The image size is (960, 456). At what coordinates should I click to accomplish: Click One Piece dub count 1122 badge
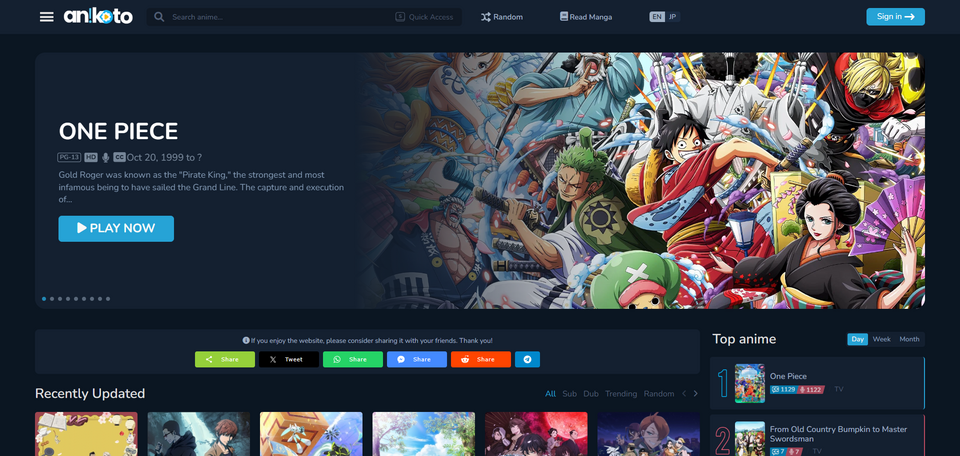[x=810, y=389]
